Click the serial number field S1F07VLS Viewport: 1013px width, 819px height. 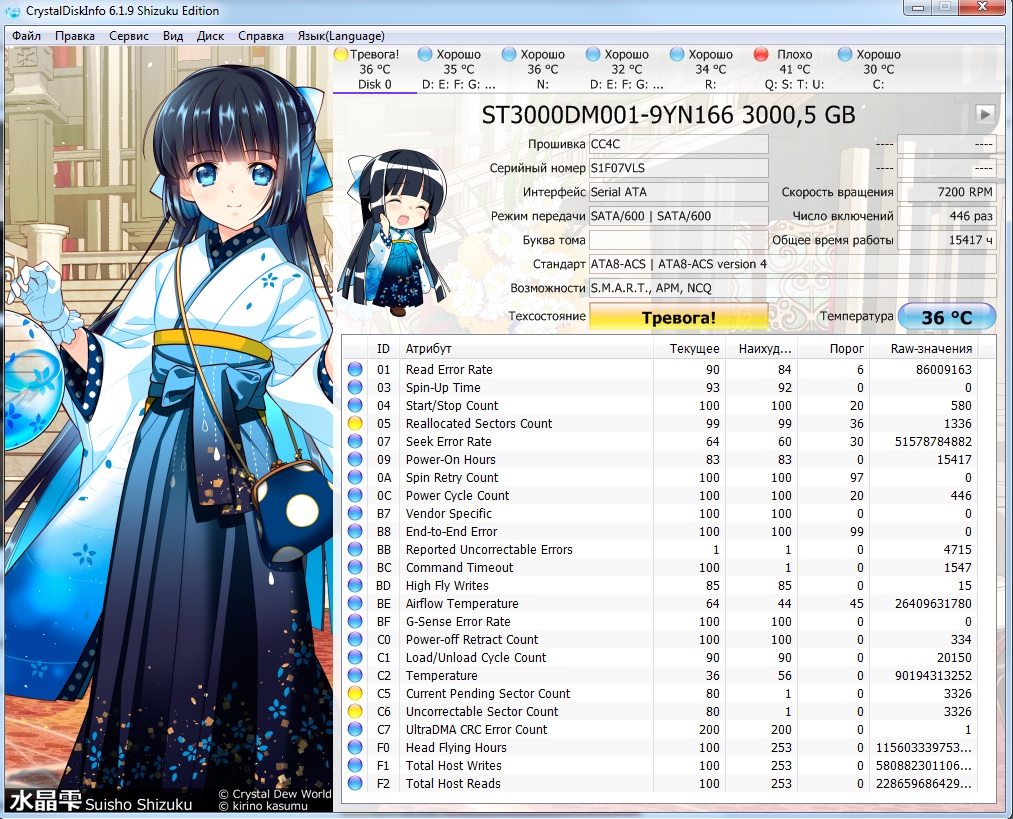pos(678,168)
